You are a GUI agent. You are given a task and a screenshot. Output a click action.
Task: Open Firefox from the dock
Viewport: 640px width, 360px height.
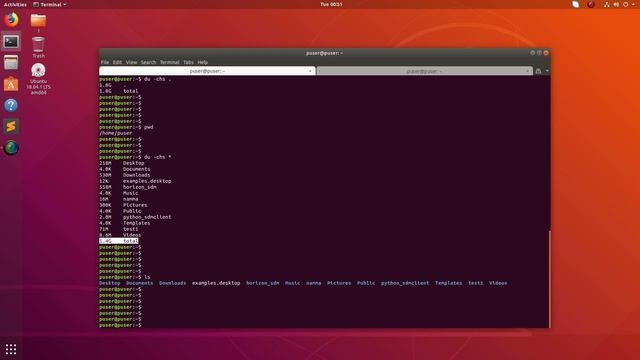(x=11, y=20)
